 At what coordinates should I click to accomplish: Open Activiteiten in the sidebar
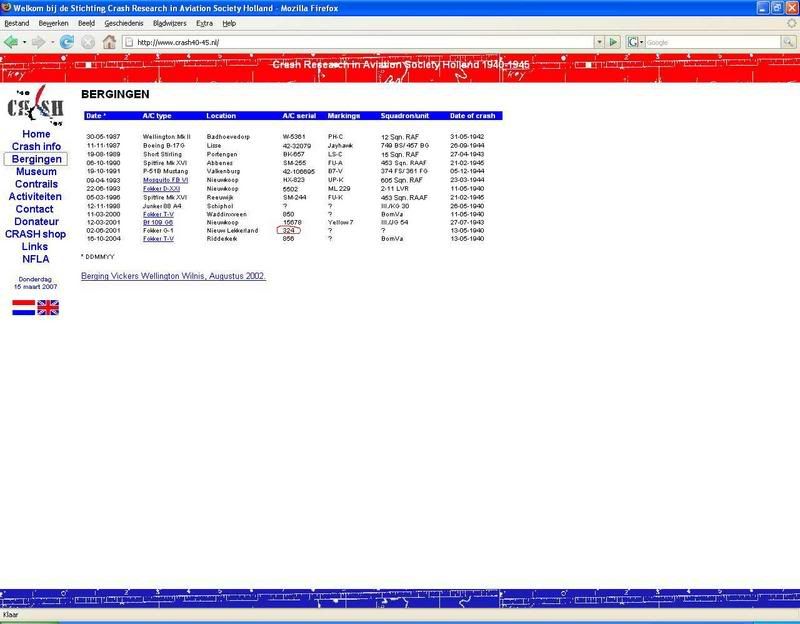point(35,196)
